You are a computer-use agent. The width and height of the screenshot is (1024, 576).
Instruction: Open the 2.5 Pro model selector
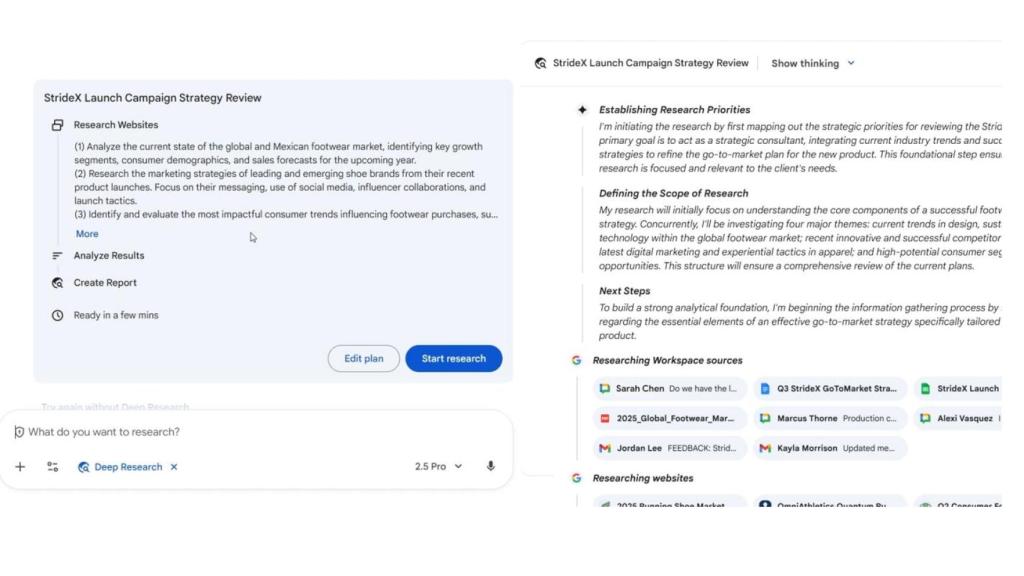coord(438,467)
